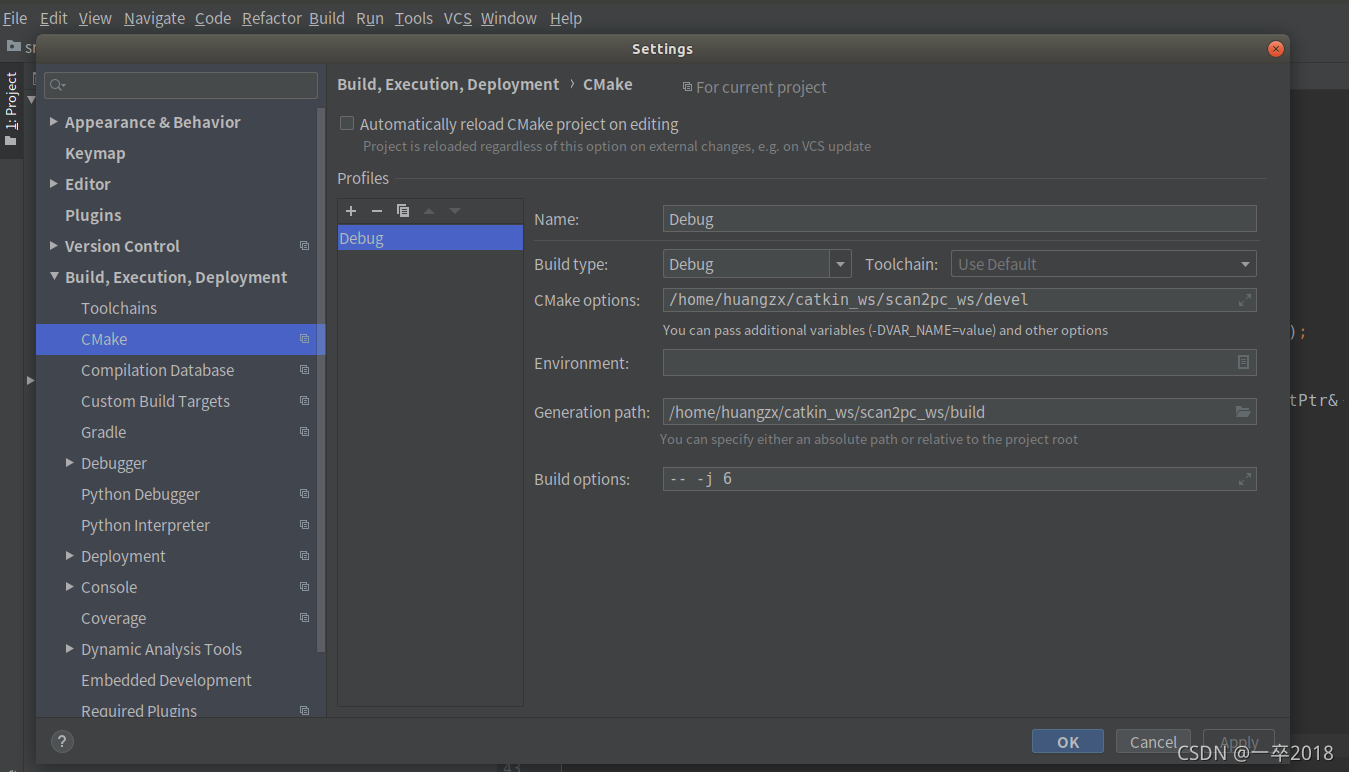Collapse Build, Execution, Deployment group
The image size is (1349, 772).
54,277
